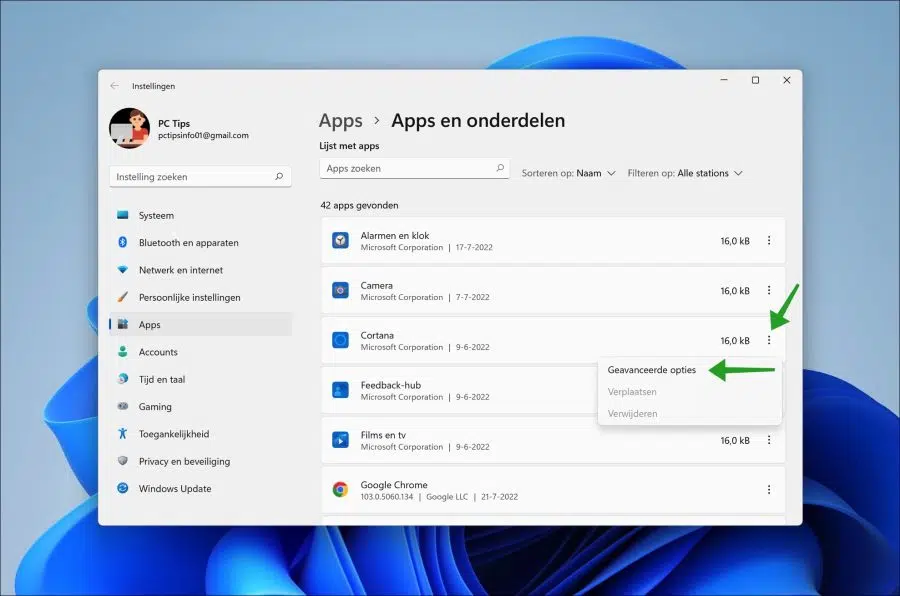Click the Google Chrome app icon
The width and height of the screenshot is (900, 596).
point(340,490)
